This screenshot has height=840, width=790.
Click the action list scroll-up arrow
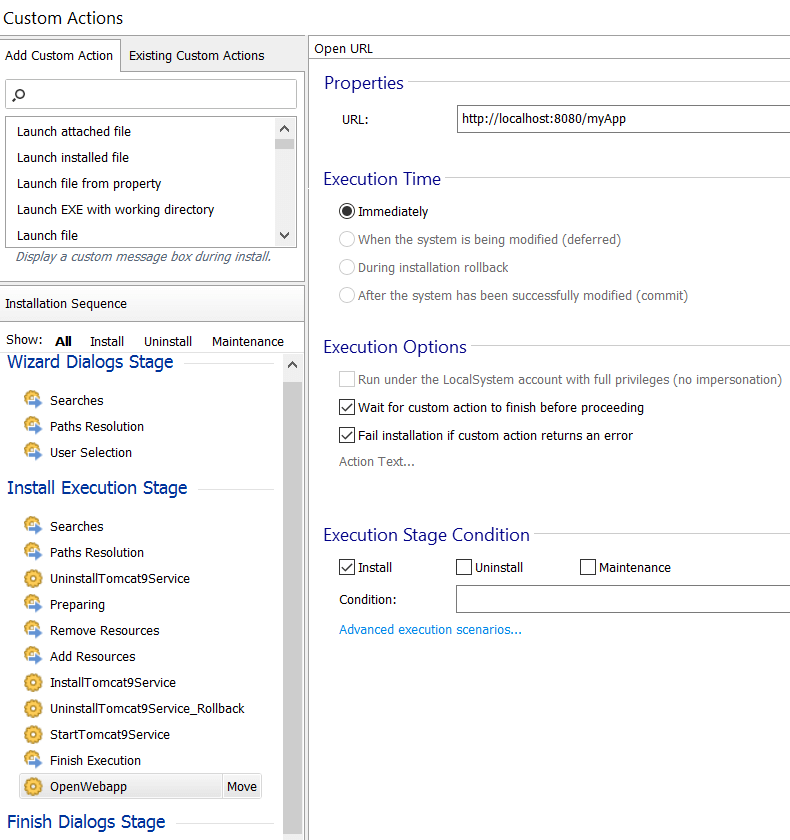[284, 129]
